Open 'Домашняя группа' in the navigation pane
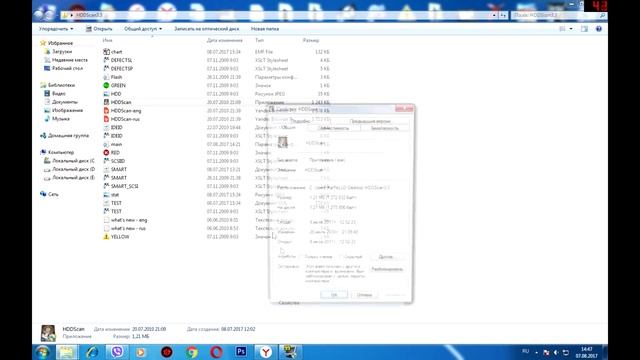This screenshot has height=360, width=640. (68, 136)
